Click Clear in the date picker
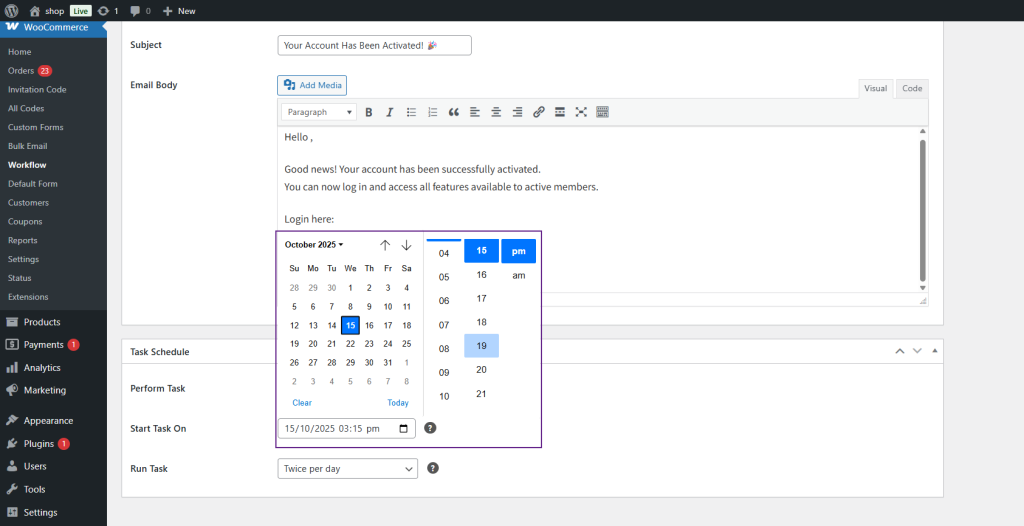The image size is (1024, 526). tap(302, 403)
